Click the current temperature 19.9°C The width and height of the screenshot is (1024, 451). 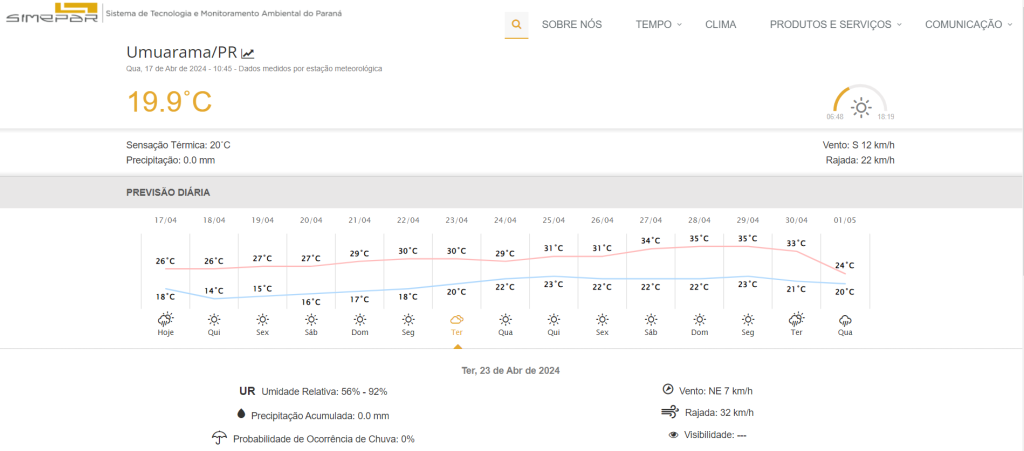pyautogui.click(x=169, y=102)
